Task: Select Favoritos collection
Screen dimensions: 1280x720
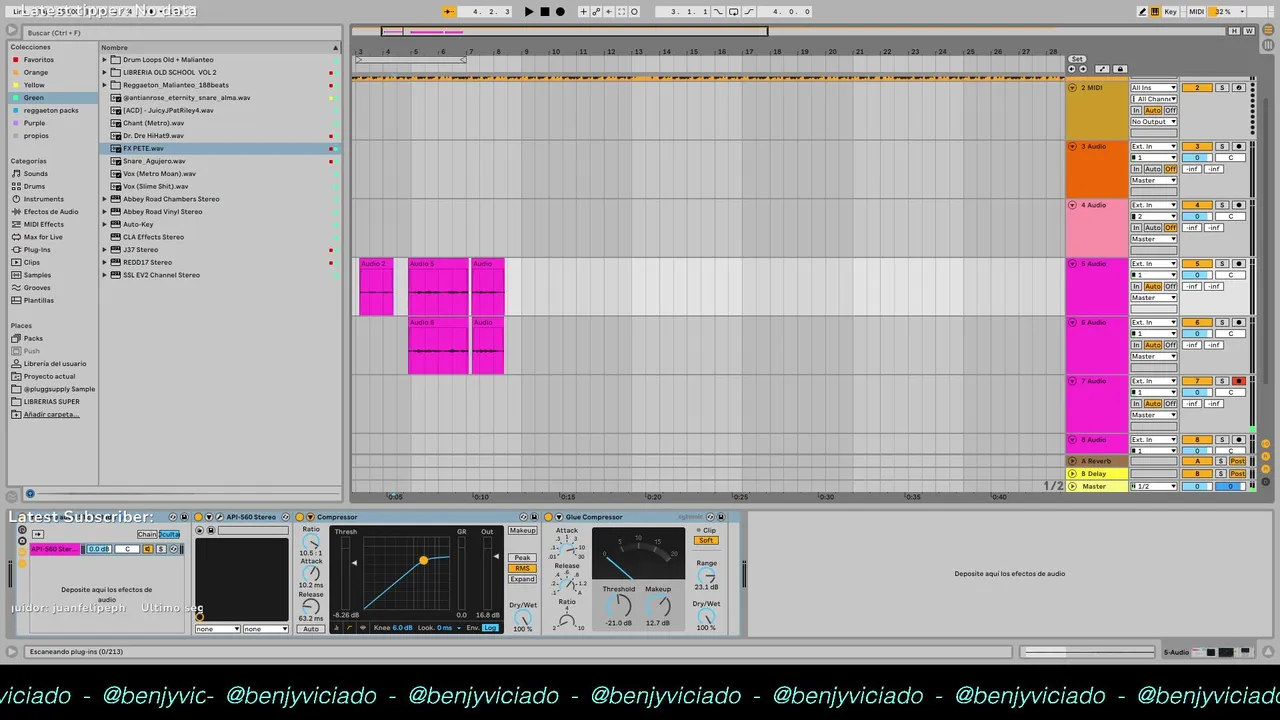Action: point(39,60)
